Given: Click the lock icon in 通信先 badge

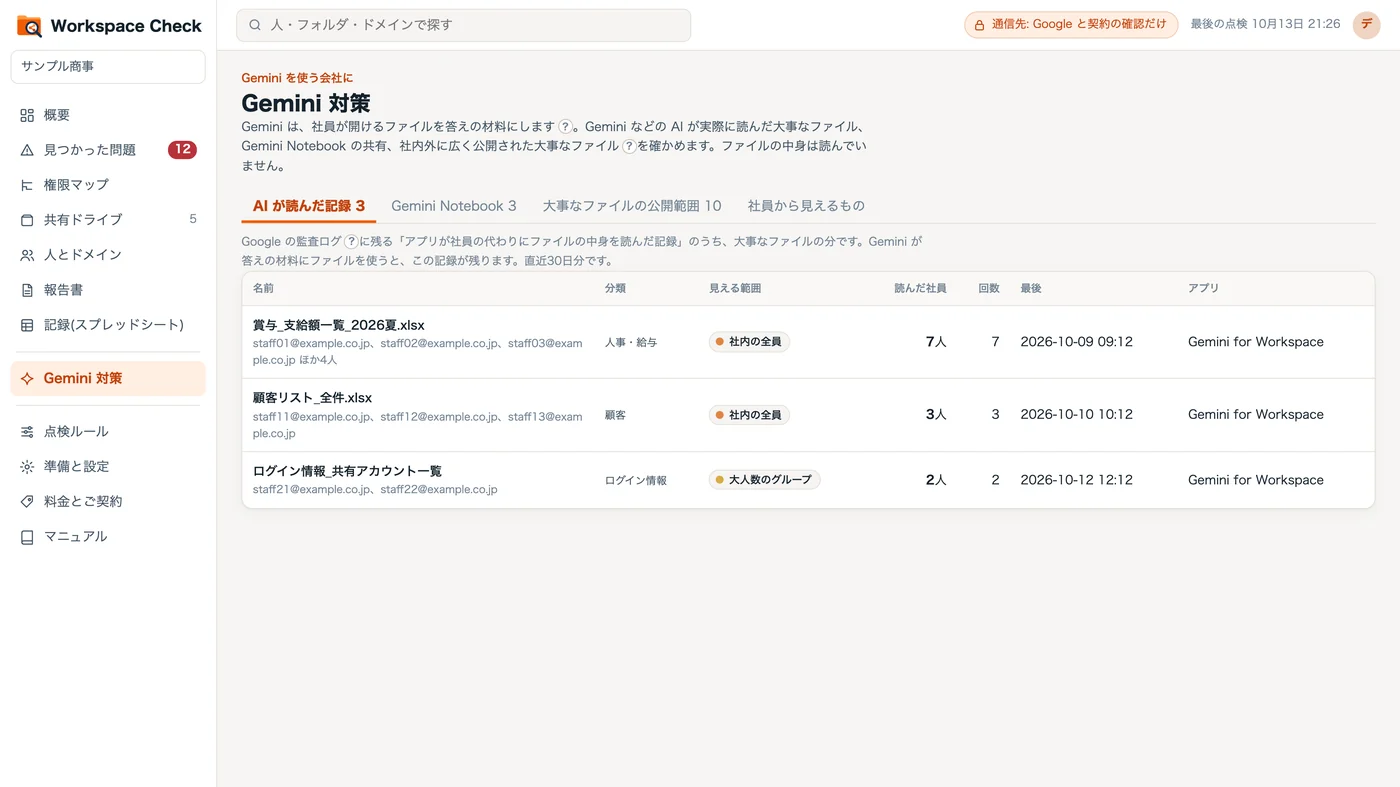Looking at the screenshot, I should 980,25.
